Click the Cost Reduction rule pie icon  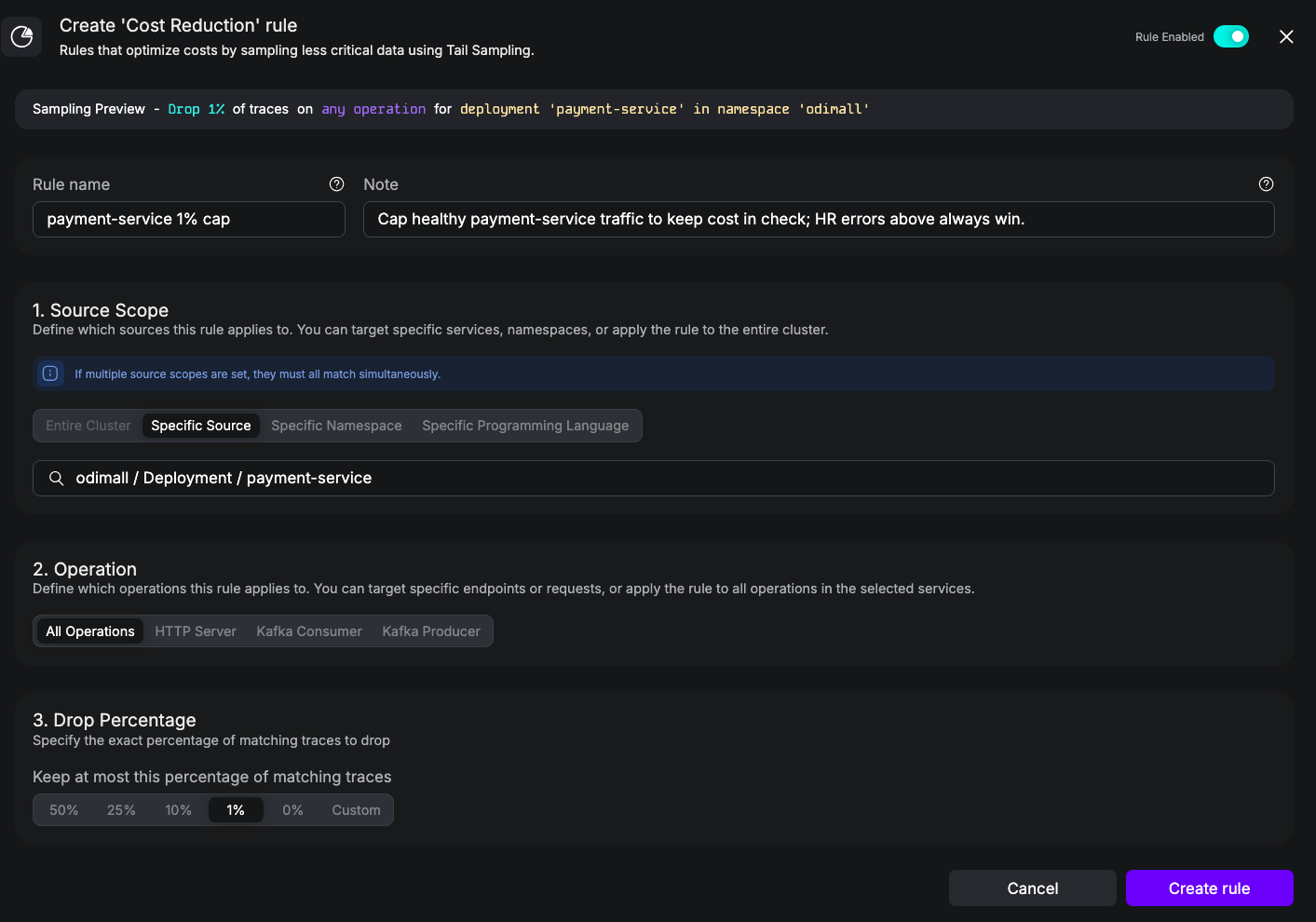point(21,36)
